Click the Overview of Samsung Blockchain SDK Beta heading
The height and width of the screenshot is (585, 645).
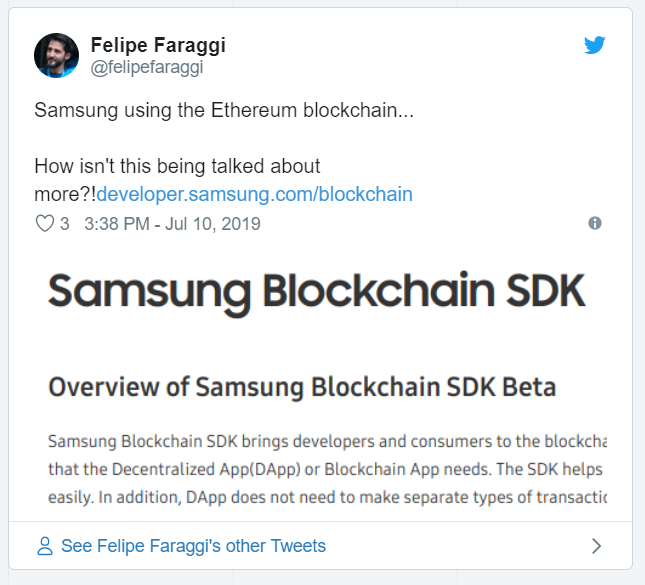302,387
